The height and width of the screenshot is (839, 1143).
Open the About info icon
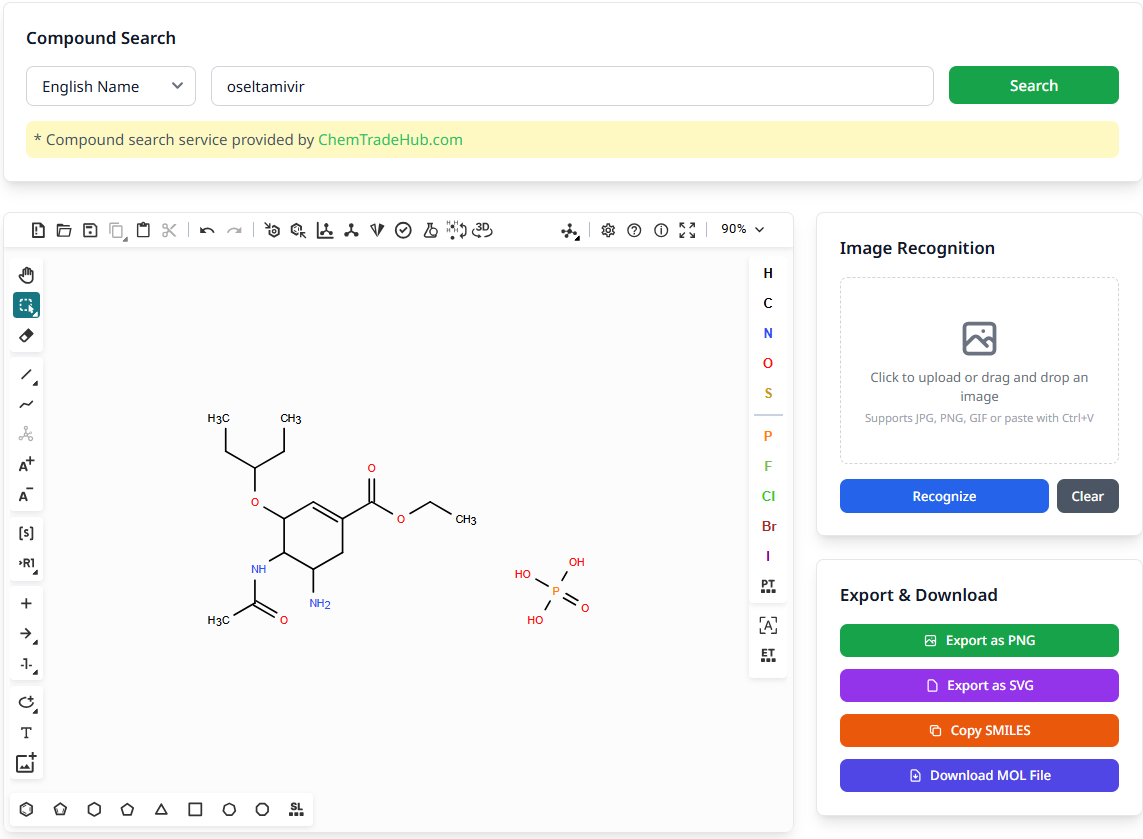coord(661,230)
